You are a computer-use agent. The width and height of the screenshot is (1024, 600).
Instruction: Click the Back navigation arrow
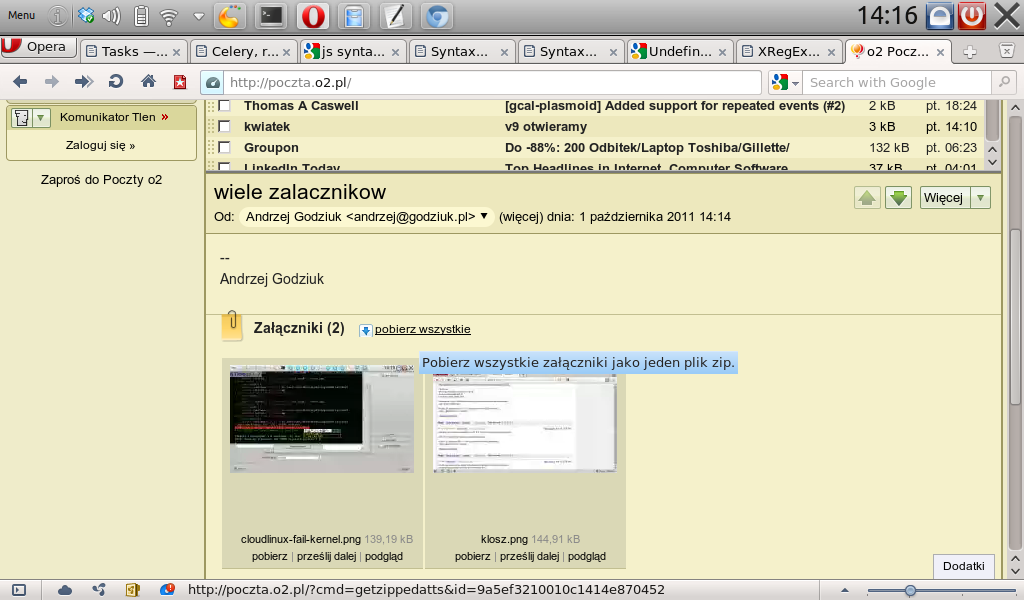20,82
